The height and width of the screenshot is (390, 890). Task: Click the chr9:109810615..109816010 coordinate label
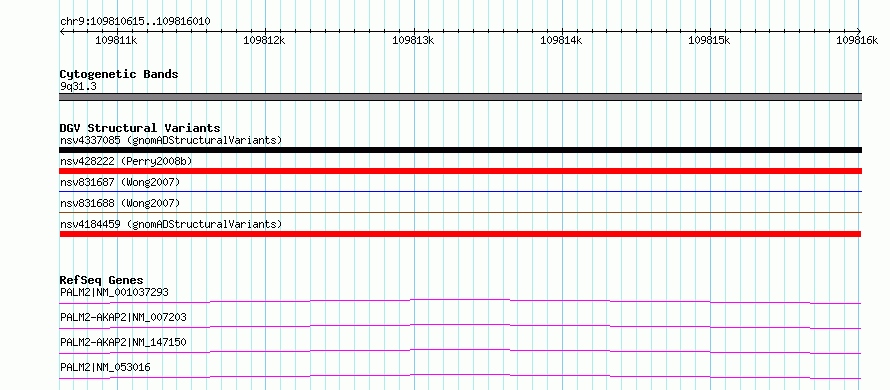pos(135,22)
